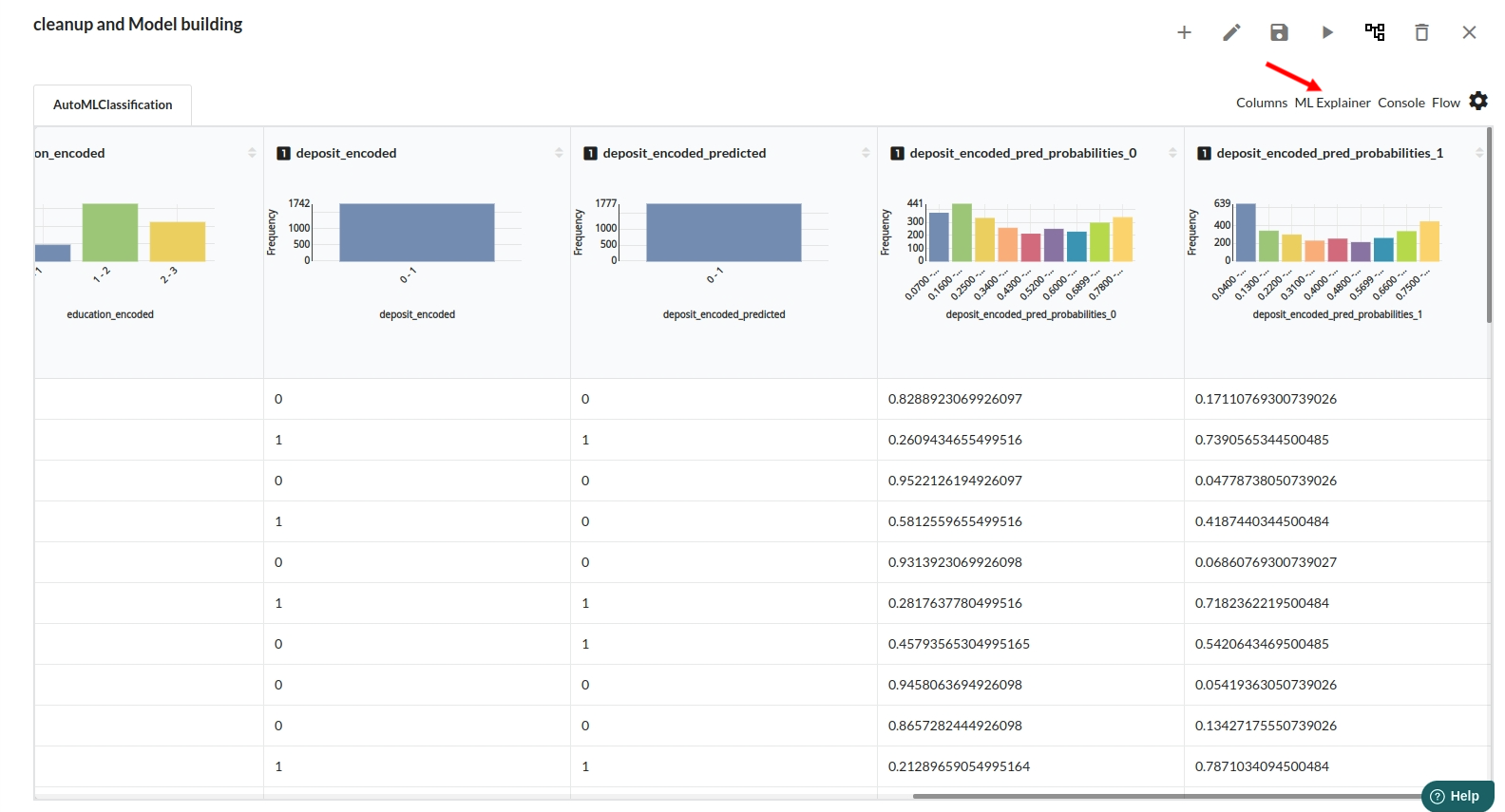Click education_encoded label below chart

(110, 314)
